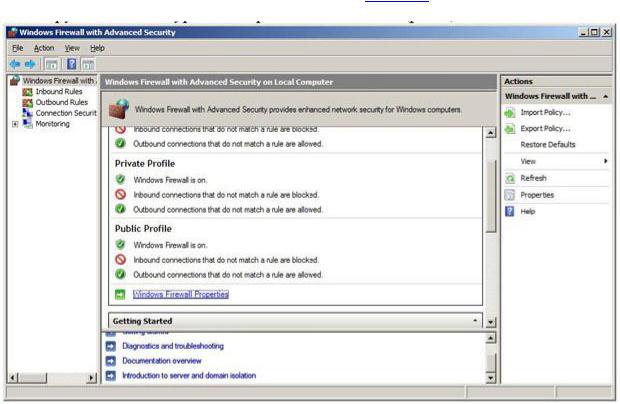Click the Public Profile heading
Screen dimensions: 620x404
(x=143, y=229)
